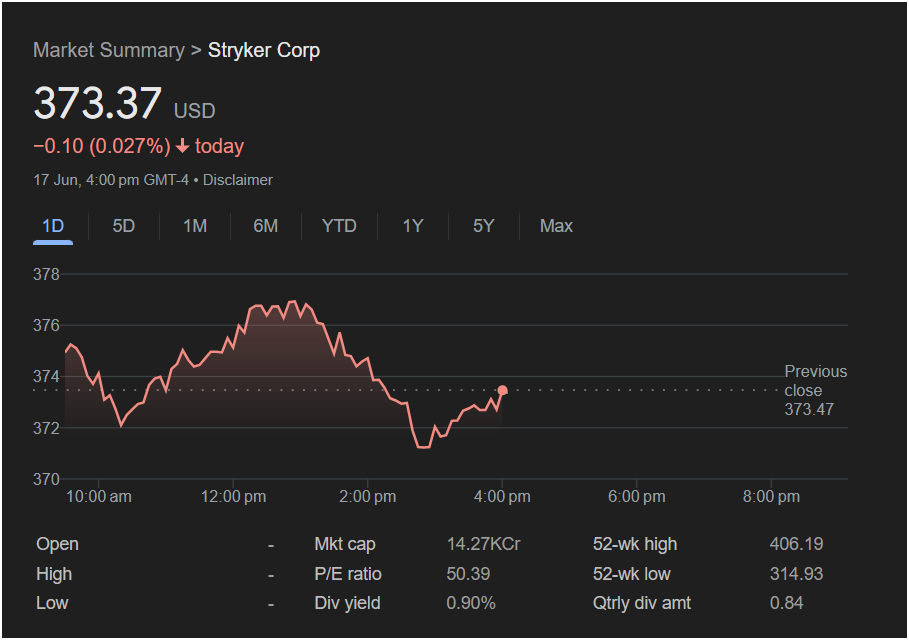Click the High label in the stats table

click(54, 574)
